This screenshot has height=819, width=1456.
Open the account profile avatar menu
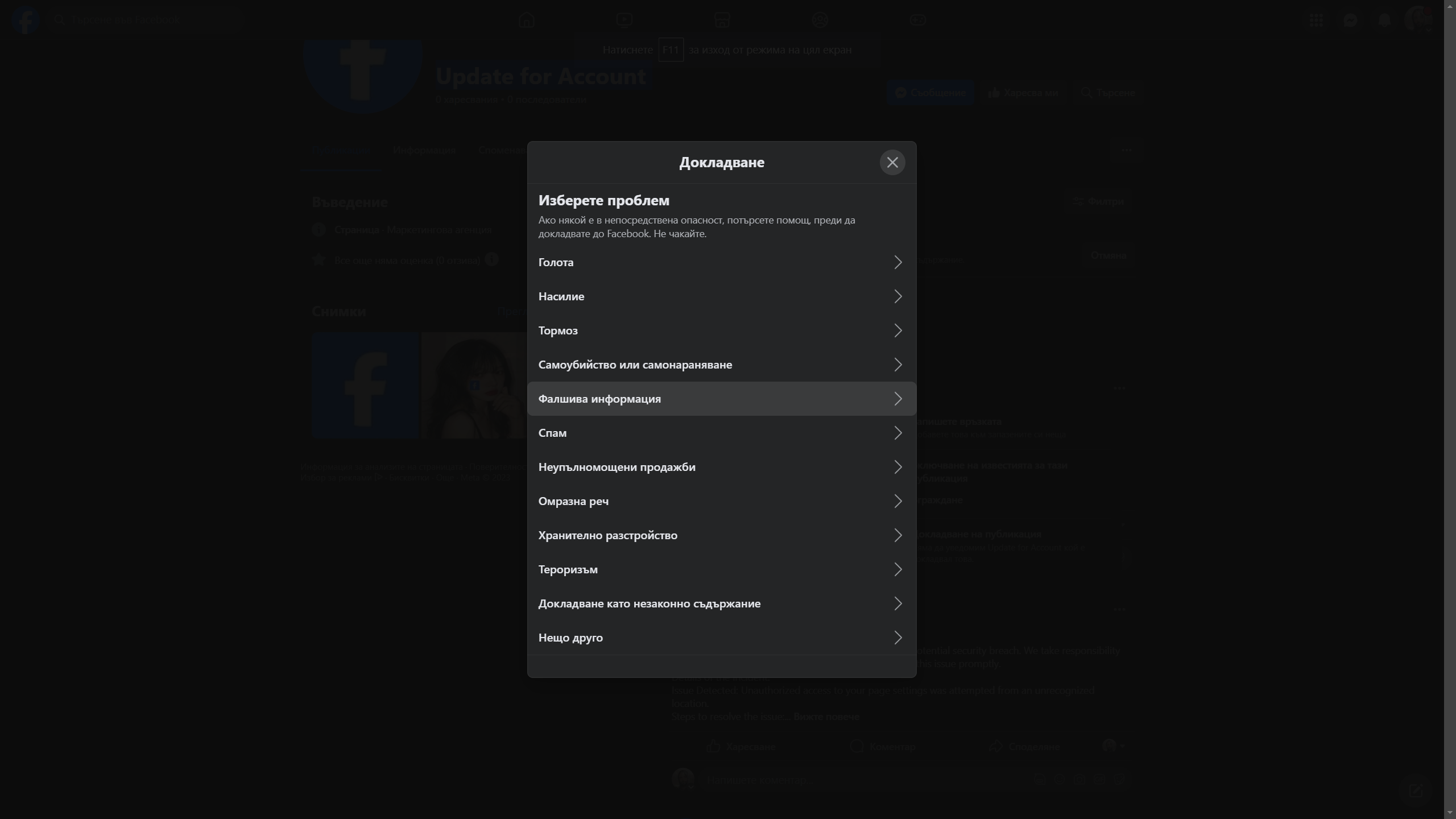(1417, 20)
